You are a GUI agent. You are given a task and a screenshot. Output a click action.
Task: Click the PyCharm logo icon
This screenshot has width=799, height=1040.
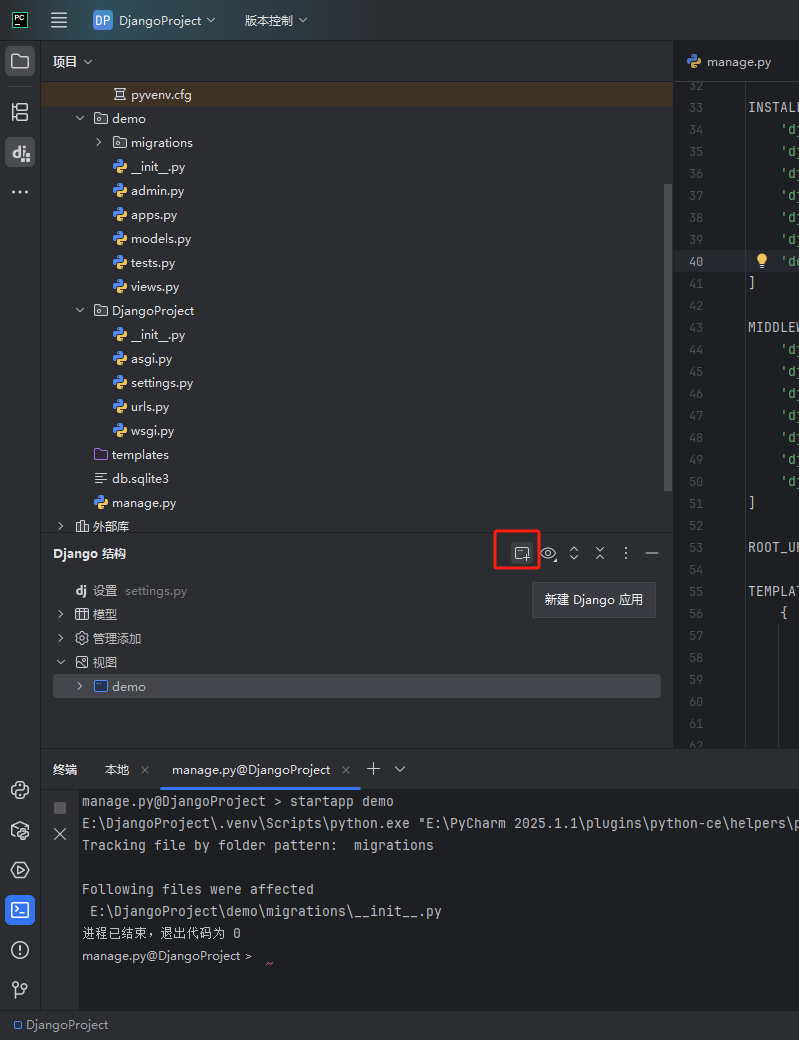pyautogui.click(x=20, y=20)
